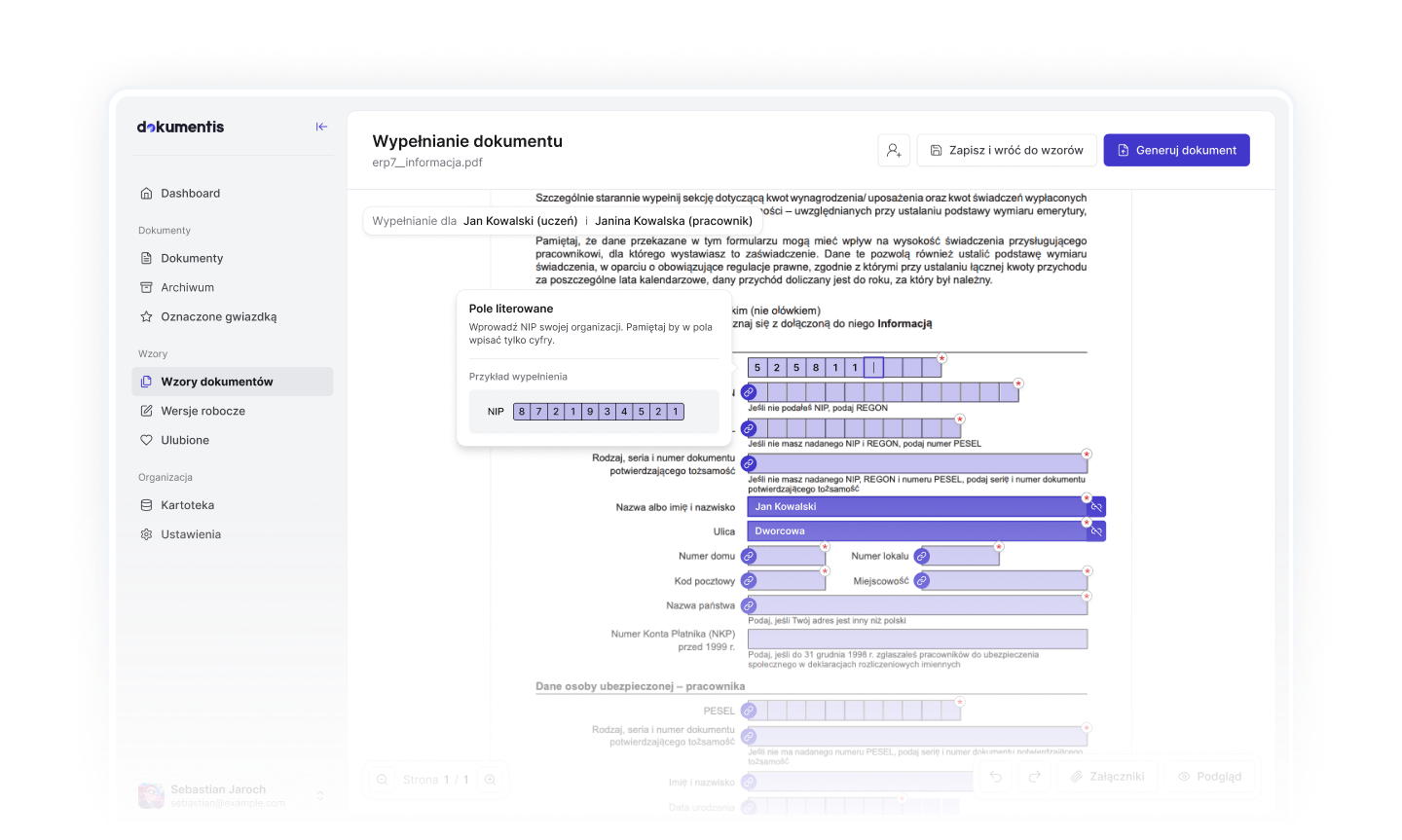The width and height of the screenshot is (1402, 840).
Task: Open Oznaczone gwiazdką in sidebar
Action: (218, 316)
